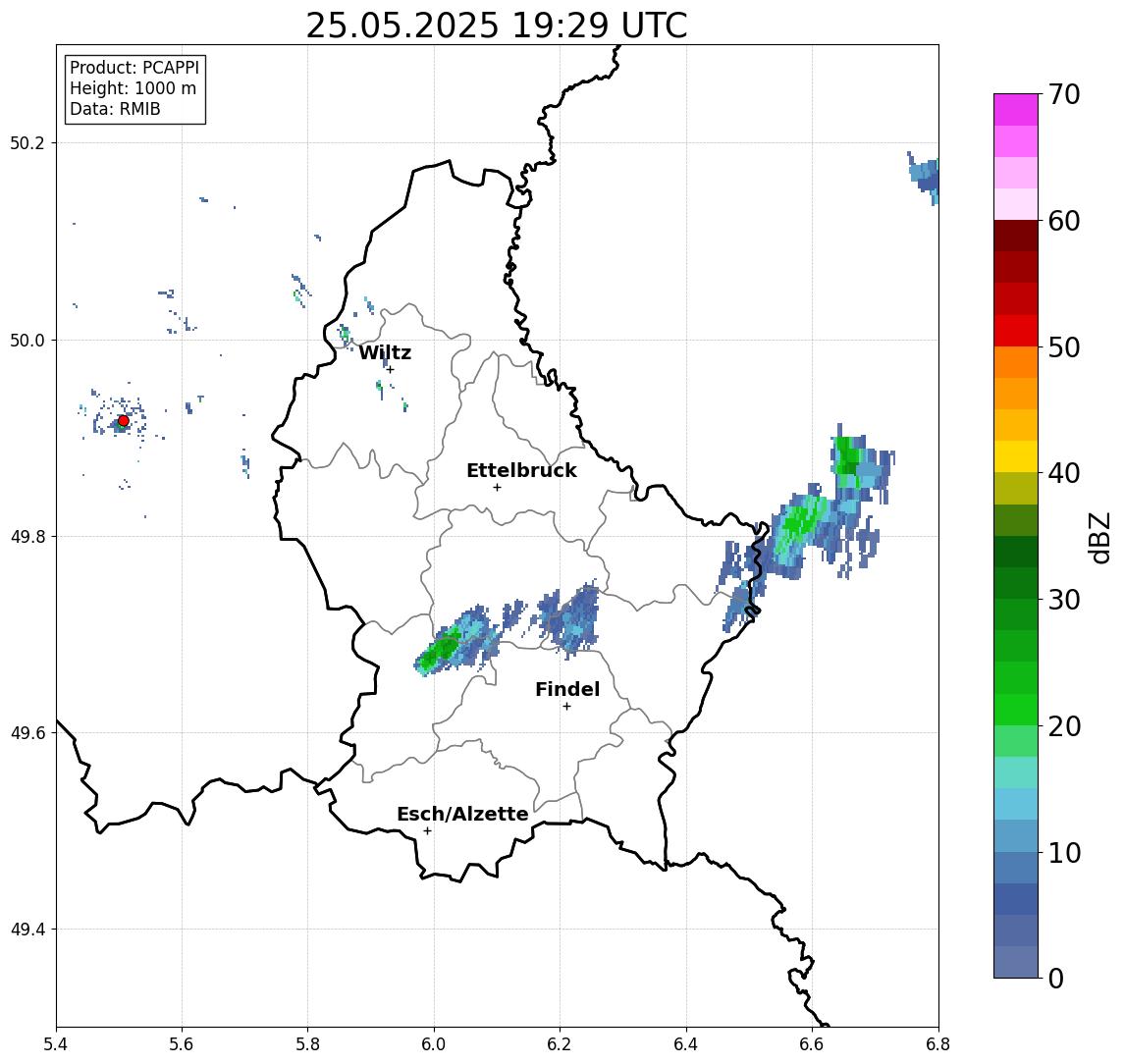Image resolution: width=1124 pixels, height=1064 pixels.
Task: Click the Wiltz city label
Action: pyautogui.click(x=385, y=352)
